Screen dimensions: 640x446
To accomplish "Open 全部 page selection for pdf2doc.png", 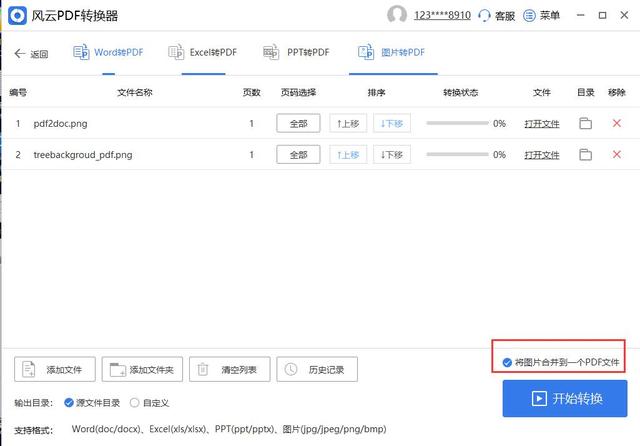I will click(x=298, y=123).
